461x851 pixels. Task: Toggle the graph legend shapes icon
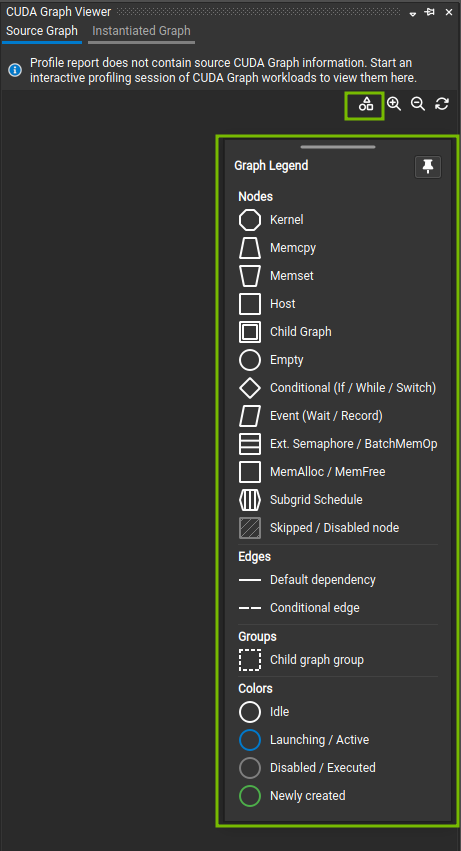tap(366, 105)
